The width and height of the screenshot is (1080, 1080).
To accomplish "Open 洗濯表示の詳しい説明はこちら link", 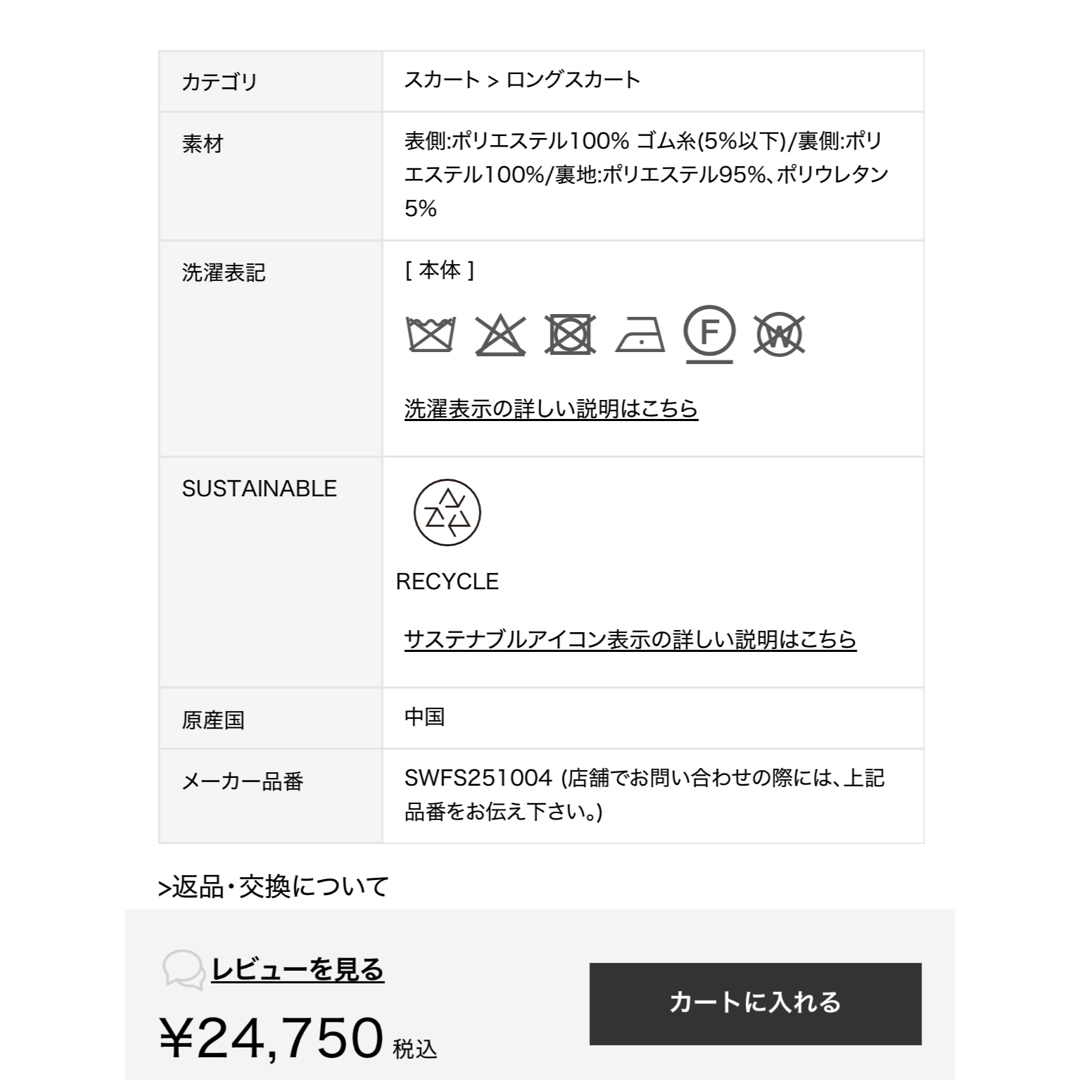I will 551,408.
